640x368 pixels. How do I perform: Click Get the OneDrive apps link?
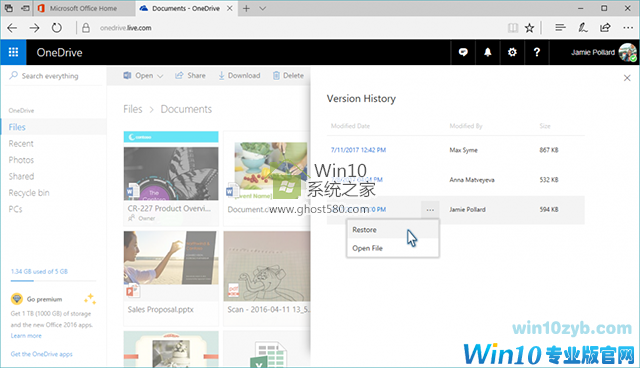[42, 354]
